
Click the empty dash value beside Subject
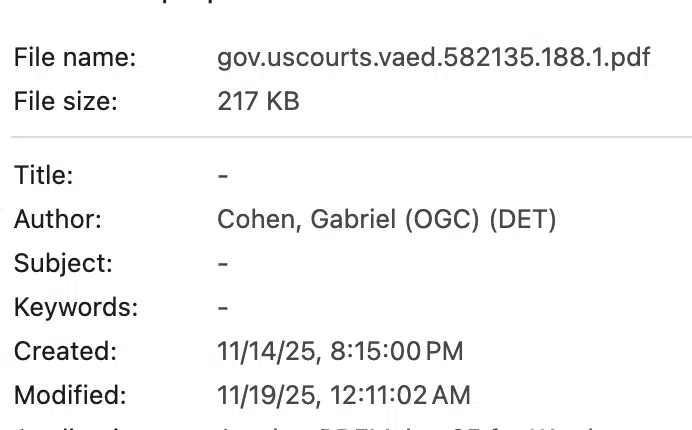223,264
